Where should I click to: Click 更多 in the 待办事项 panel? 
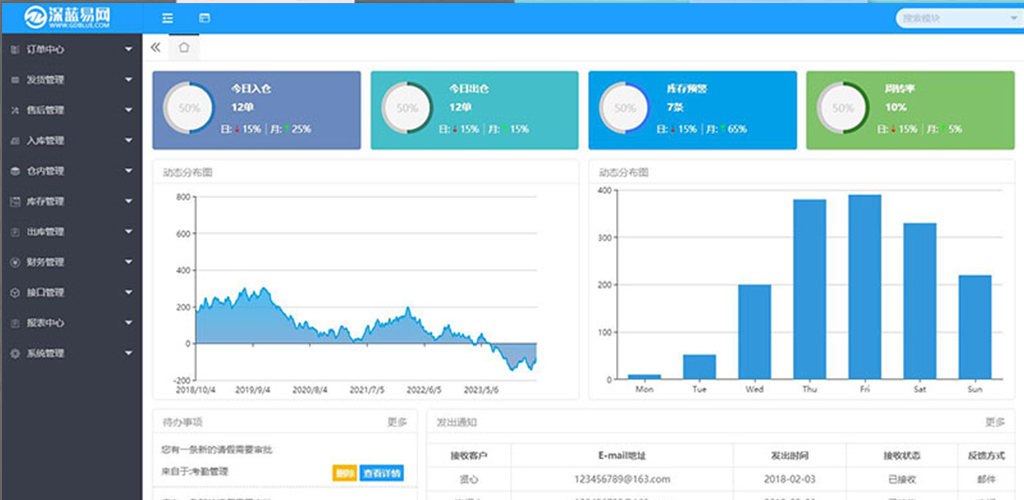click(397, 422)
